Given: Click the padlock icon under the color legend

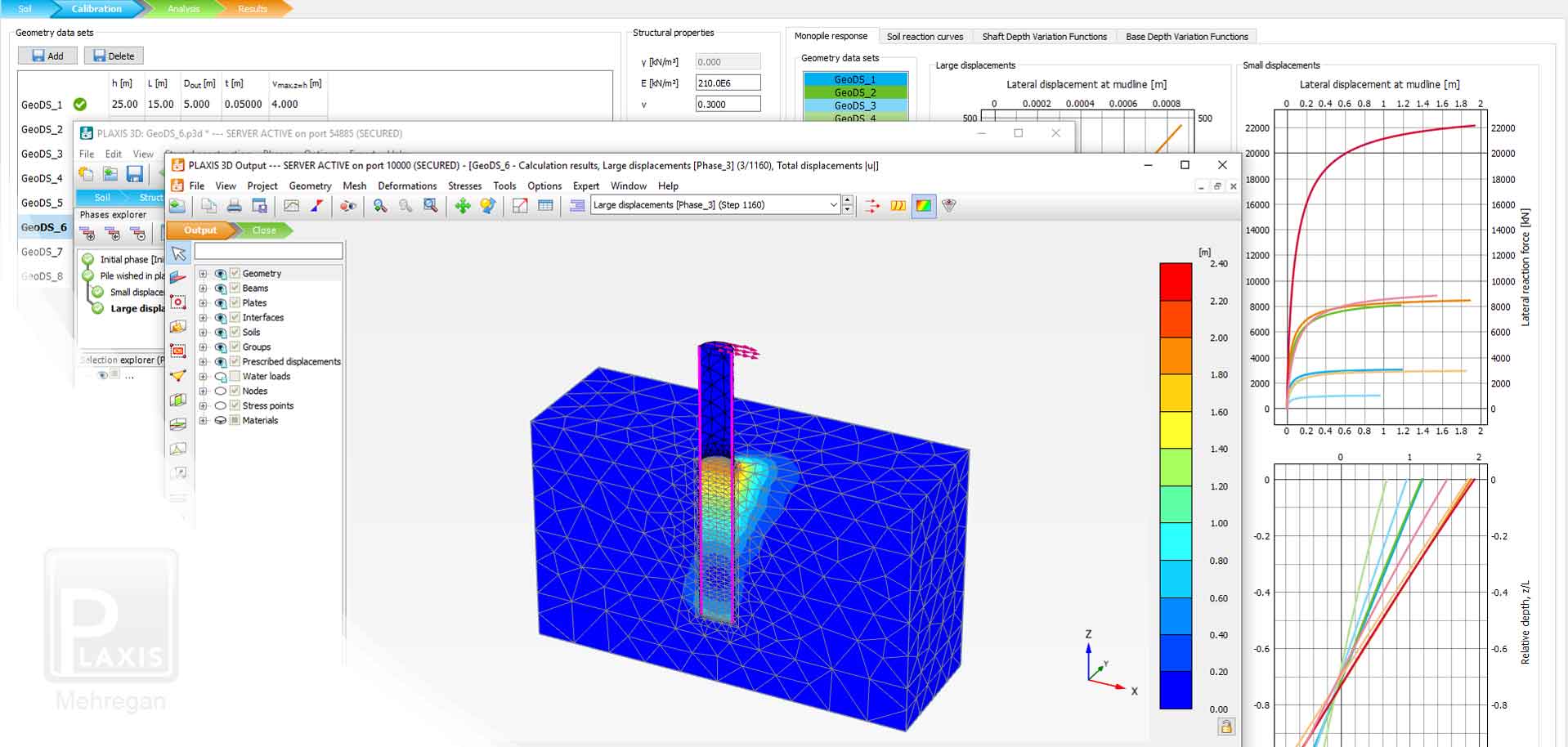Looking at the screenshot, I should click(x=1225, y=726).
